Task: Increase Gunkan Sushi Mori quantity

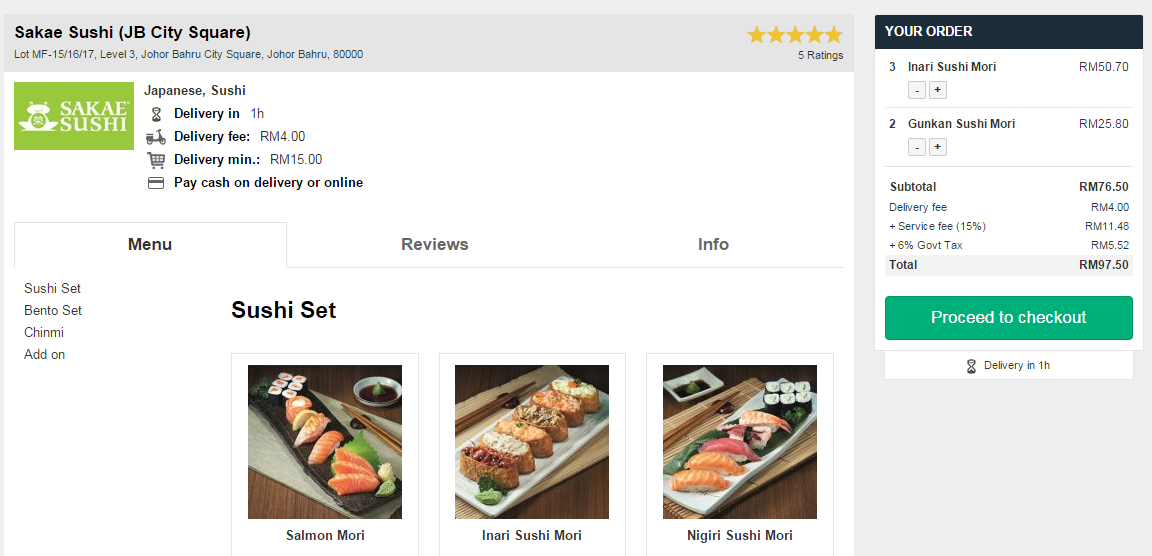Action: tap(937, 148)
